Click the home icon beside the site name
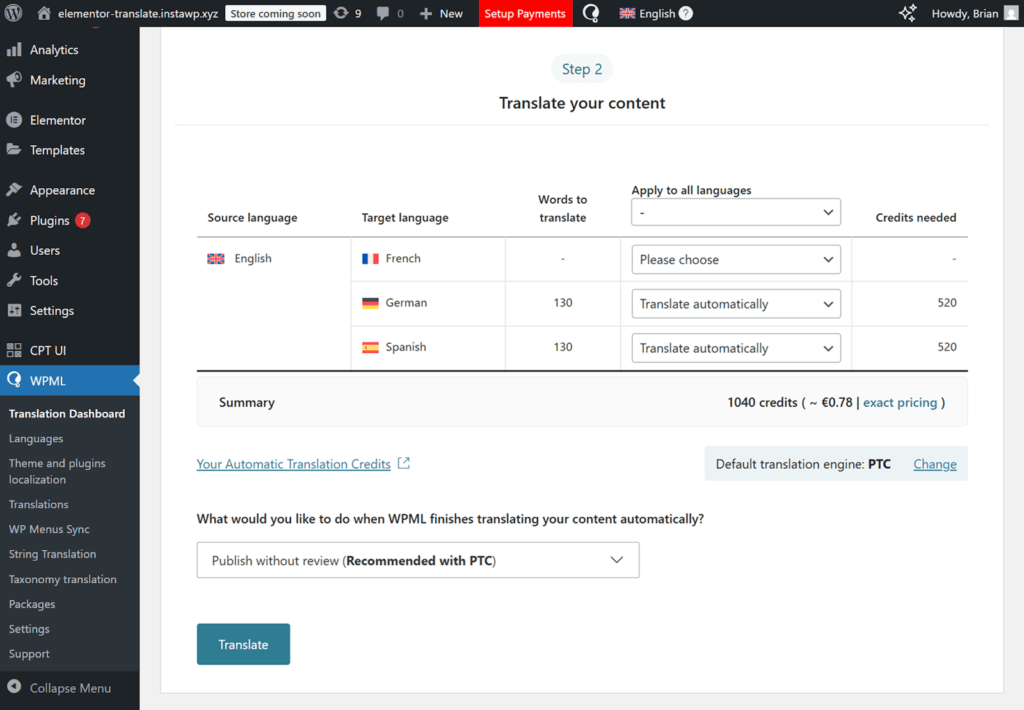Screen dimensions: 1024x710 point(44,13)
